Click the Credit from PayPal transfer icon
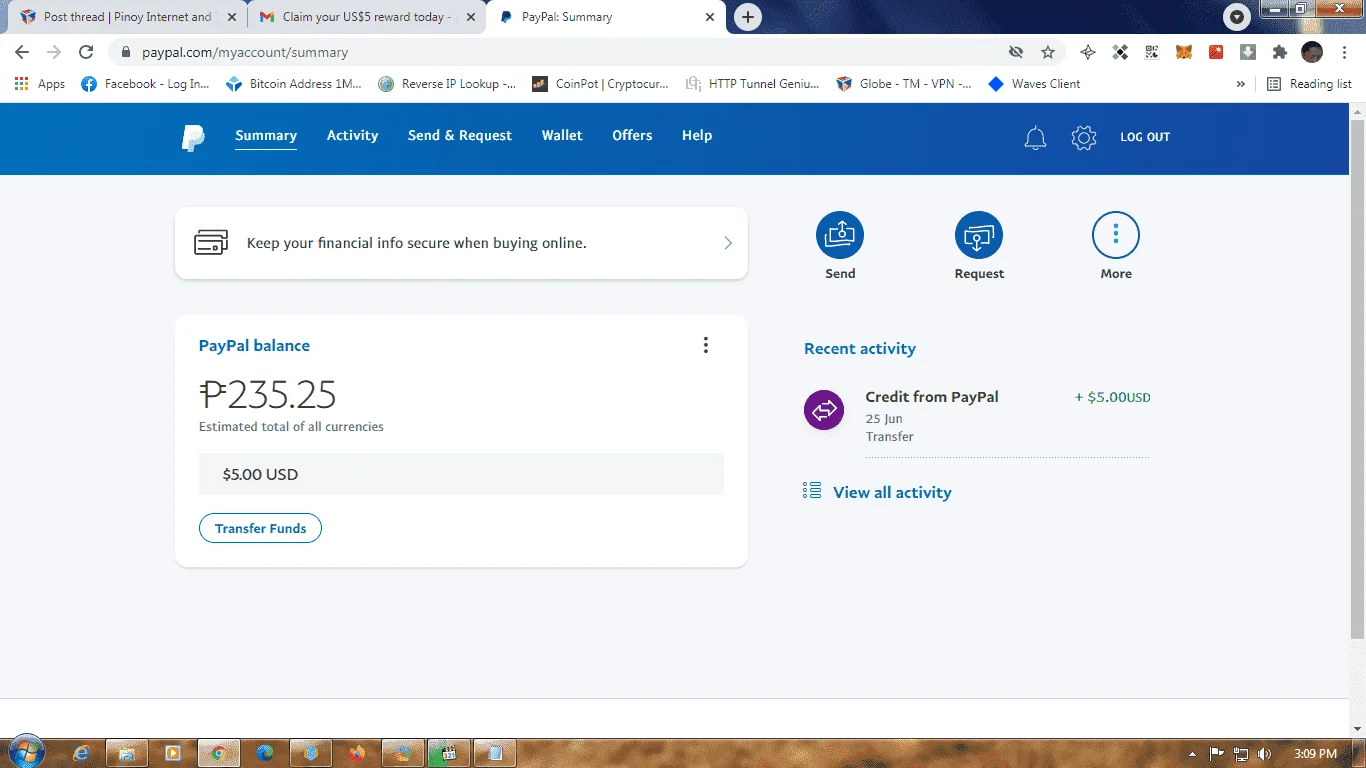The image size is (1366, 768). pyautogui.click(x=824, y=410)
